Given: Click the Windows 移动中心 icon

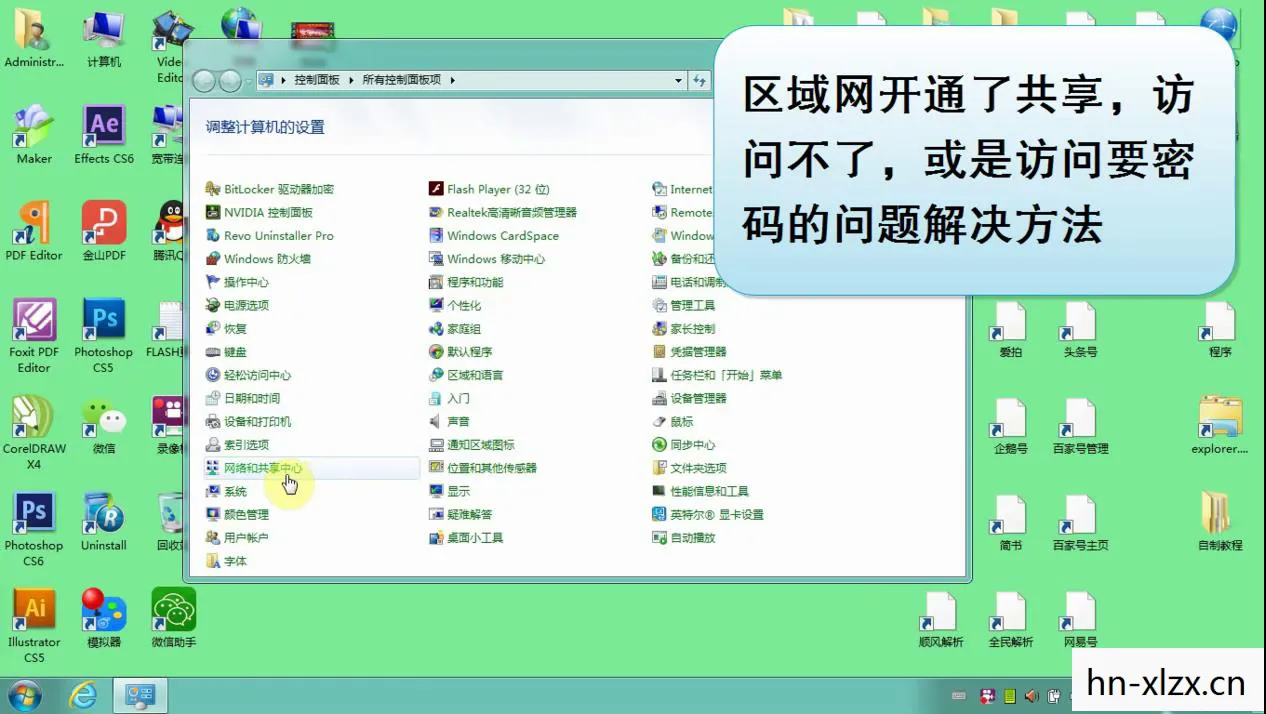Looking at the screenshot, I should click(x=436, y=259).
